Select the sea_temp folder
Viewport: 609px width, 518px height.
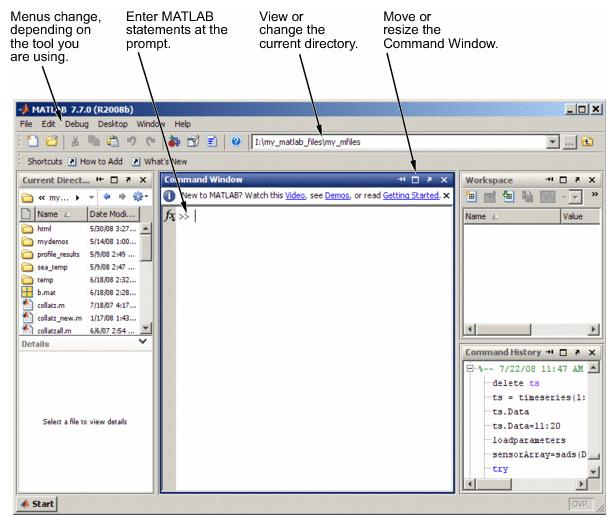[x=52, y=267]
